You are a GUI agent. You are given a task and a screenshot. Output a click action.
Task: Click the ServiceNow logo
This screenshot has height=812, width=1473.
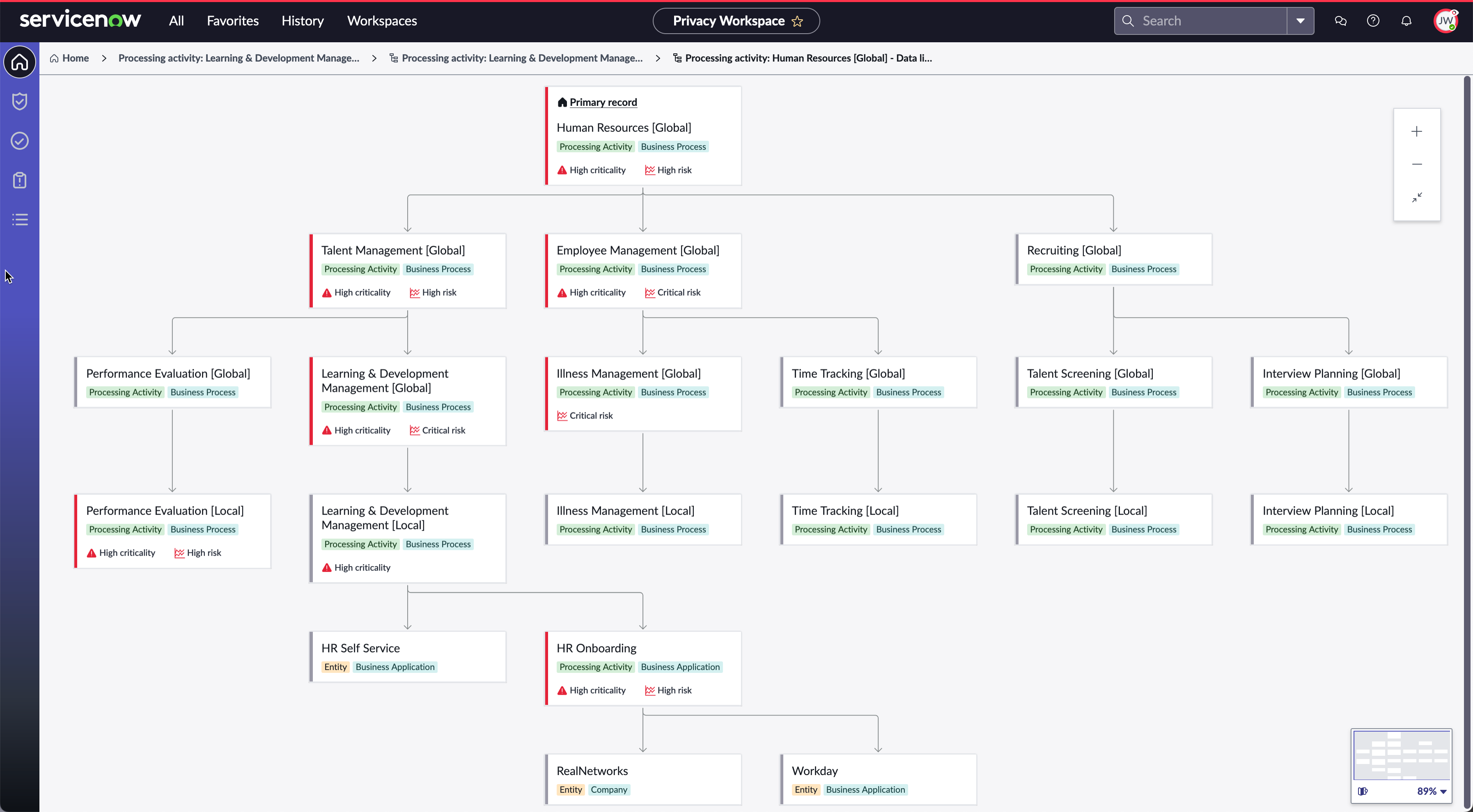tap(80, 20)
